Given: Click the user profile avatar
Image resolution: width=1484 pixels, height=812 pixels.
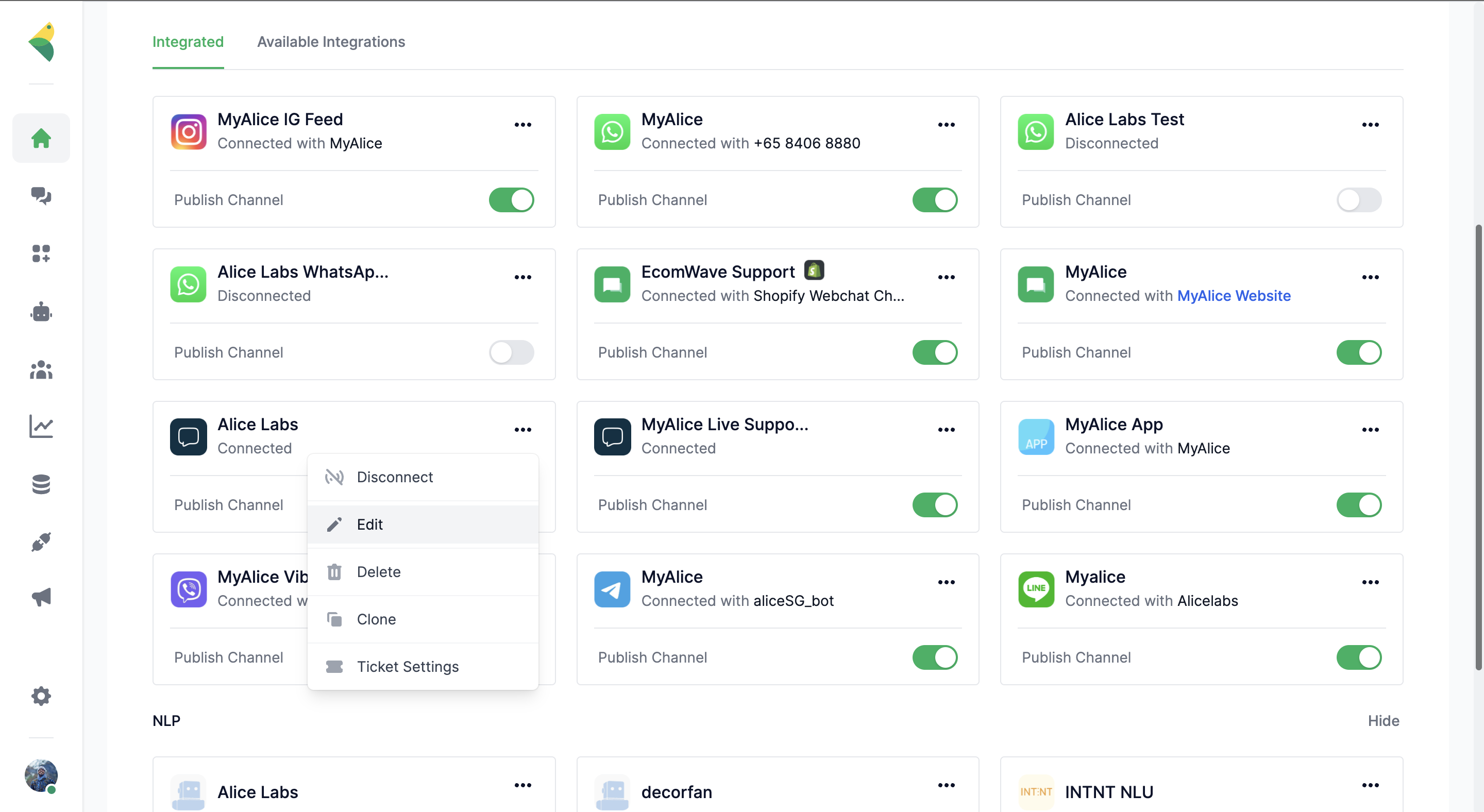Looking at the screenshot, I should [x=41, y=776].
